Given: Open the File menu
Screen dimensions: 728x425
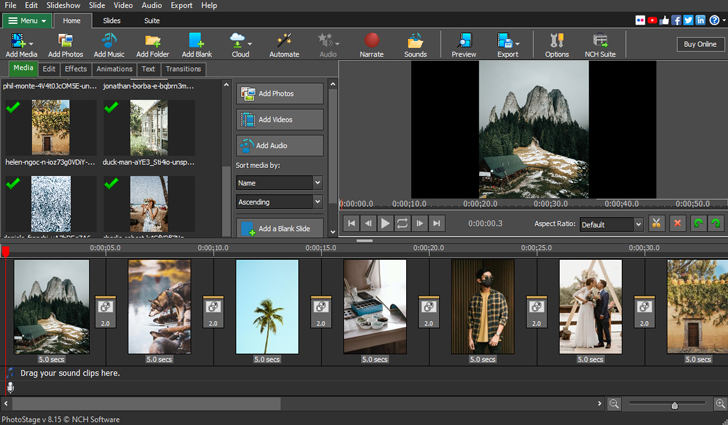Looking at the screenshot, I should (x=10, y=5).
